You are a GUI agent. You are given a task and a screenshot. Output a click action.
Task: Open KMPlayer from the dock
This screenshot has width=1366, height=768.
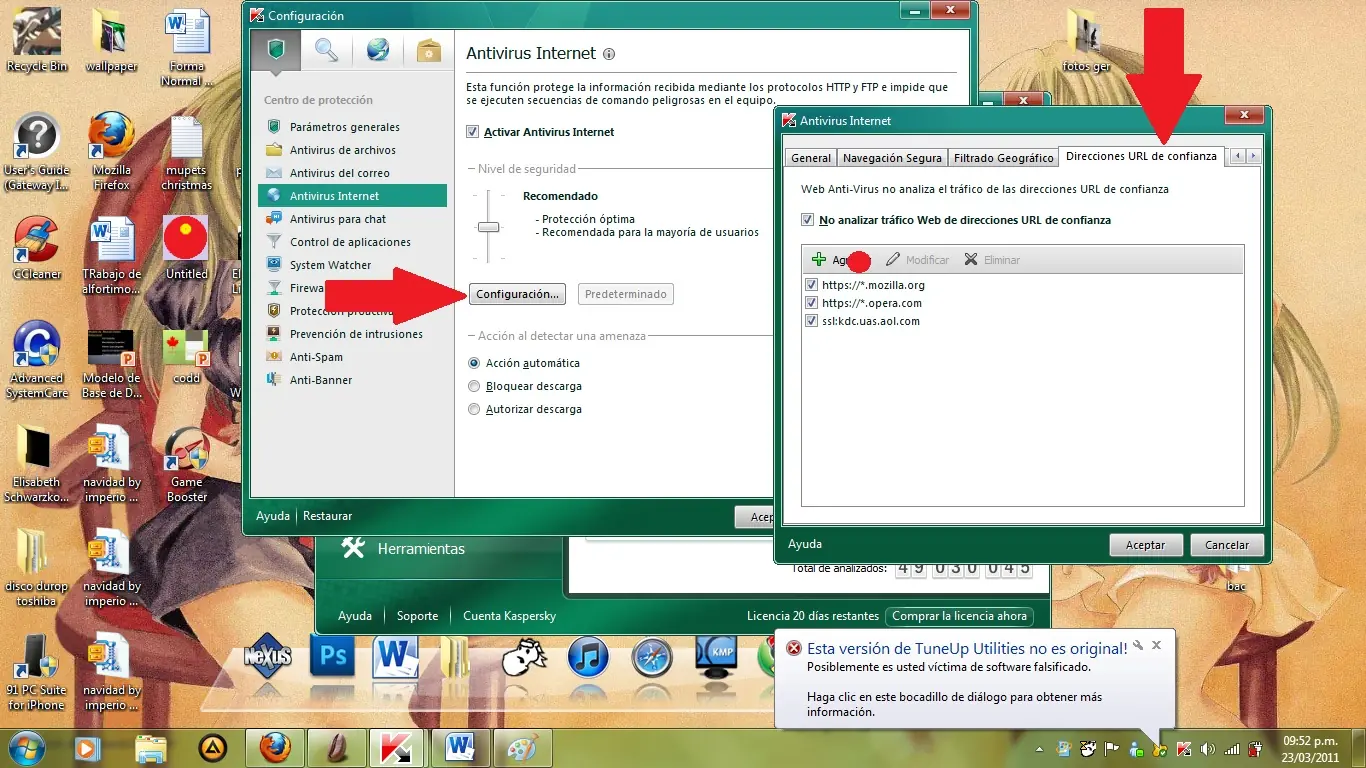pyautogui.click(x=716, y=657)
